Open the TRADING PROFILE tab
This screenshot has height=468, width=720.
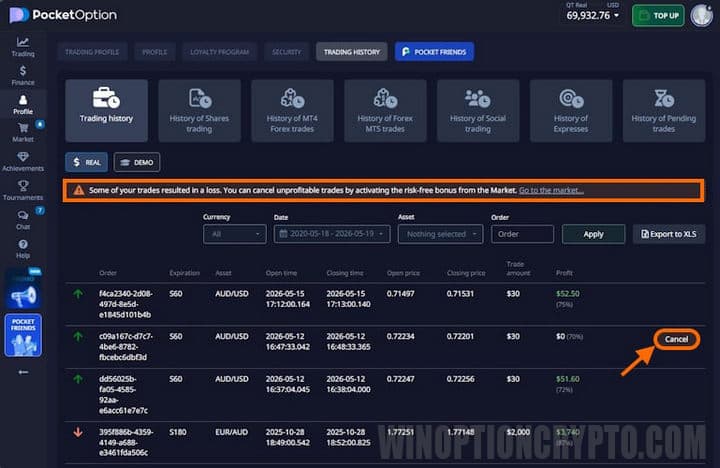tap(92, 52)
